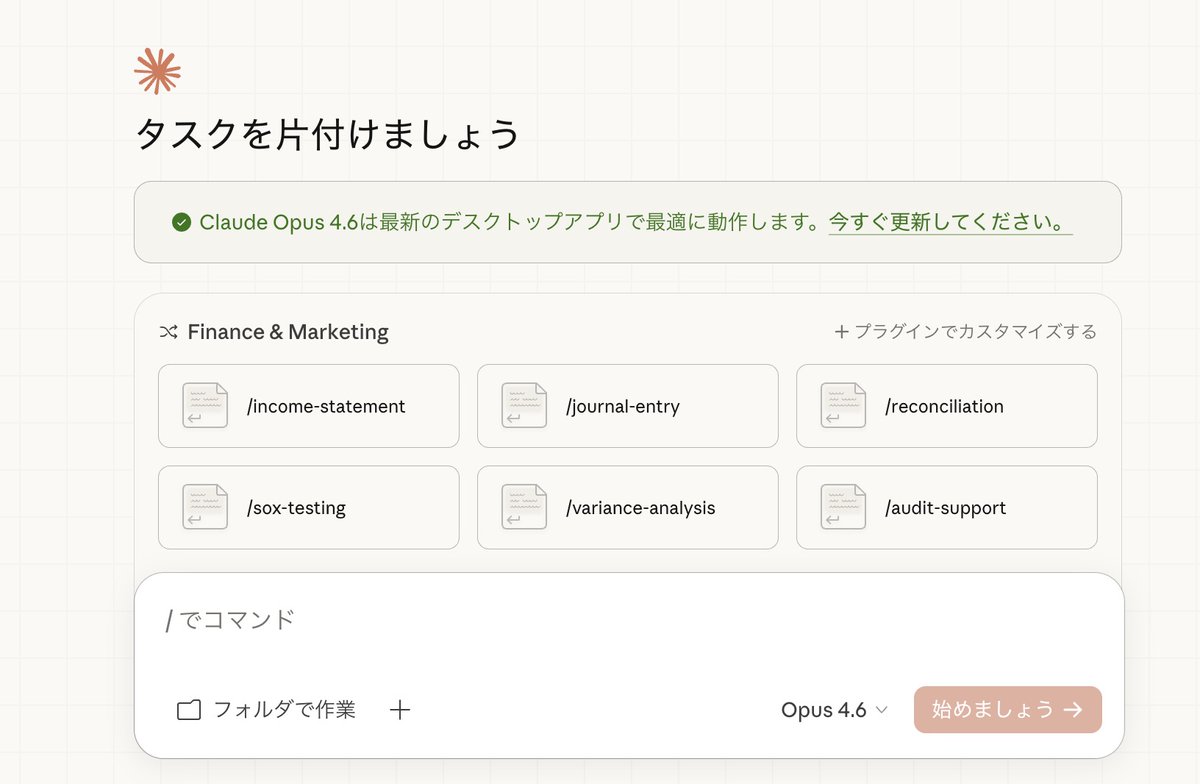Click the /audit-support document icon

click(x=843, y=507)
